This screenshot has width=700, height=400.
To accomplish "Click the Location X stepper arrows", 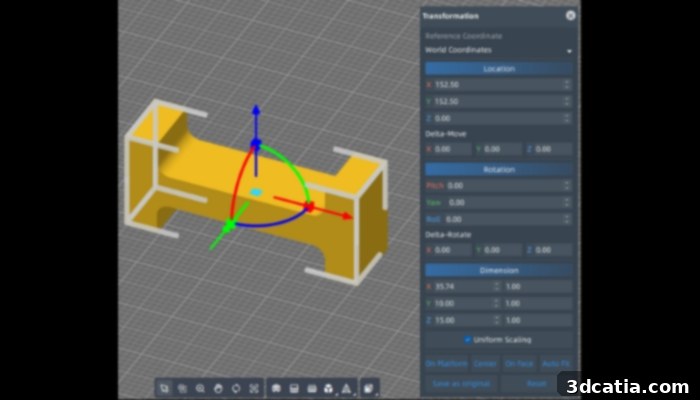I will click(567, 84).
